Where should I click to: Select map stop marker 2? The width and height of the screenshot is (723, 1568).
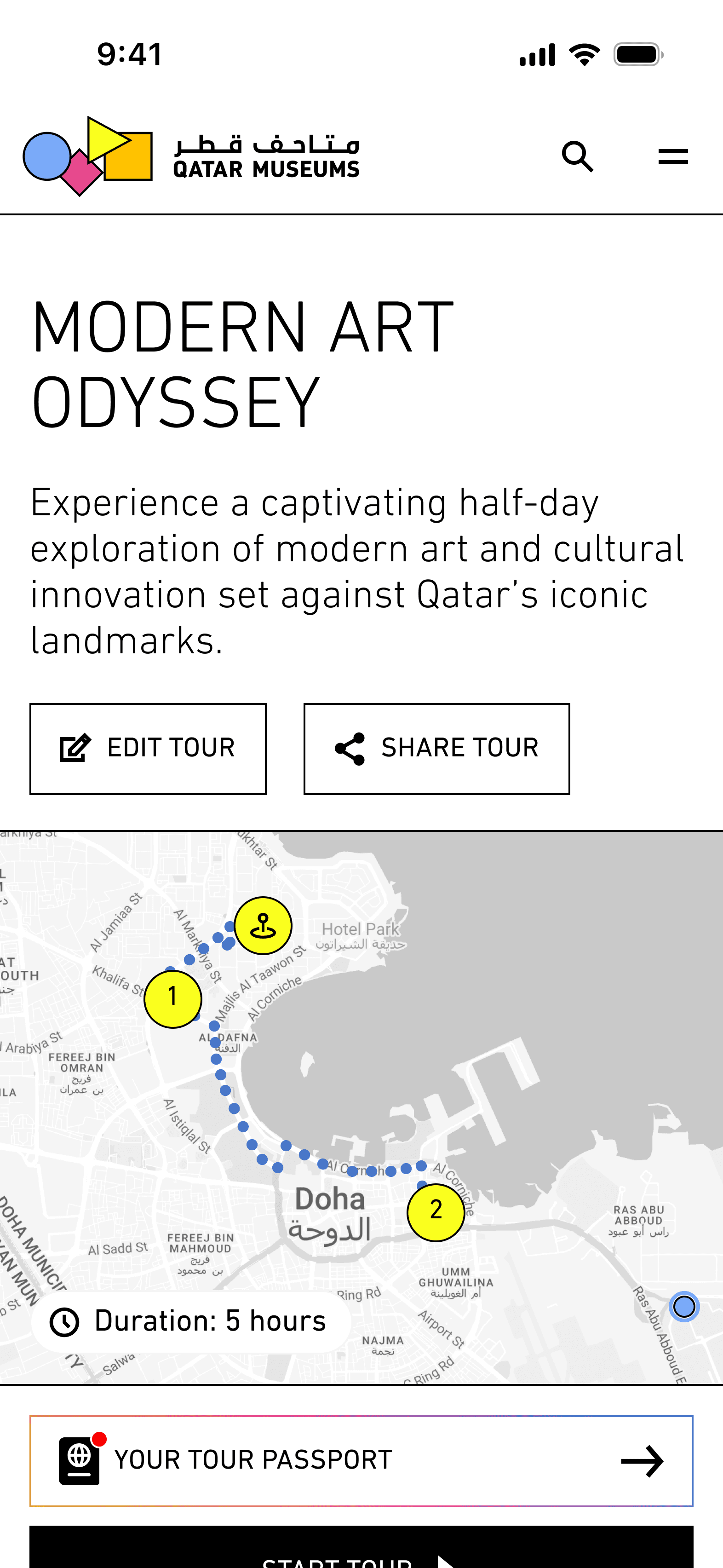click(436, 1212)
